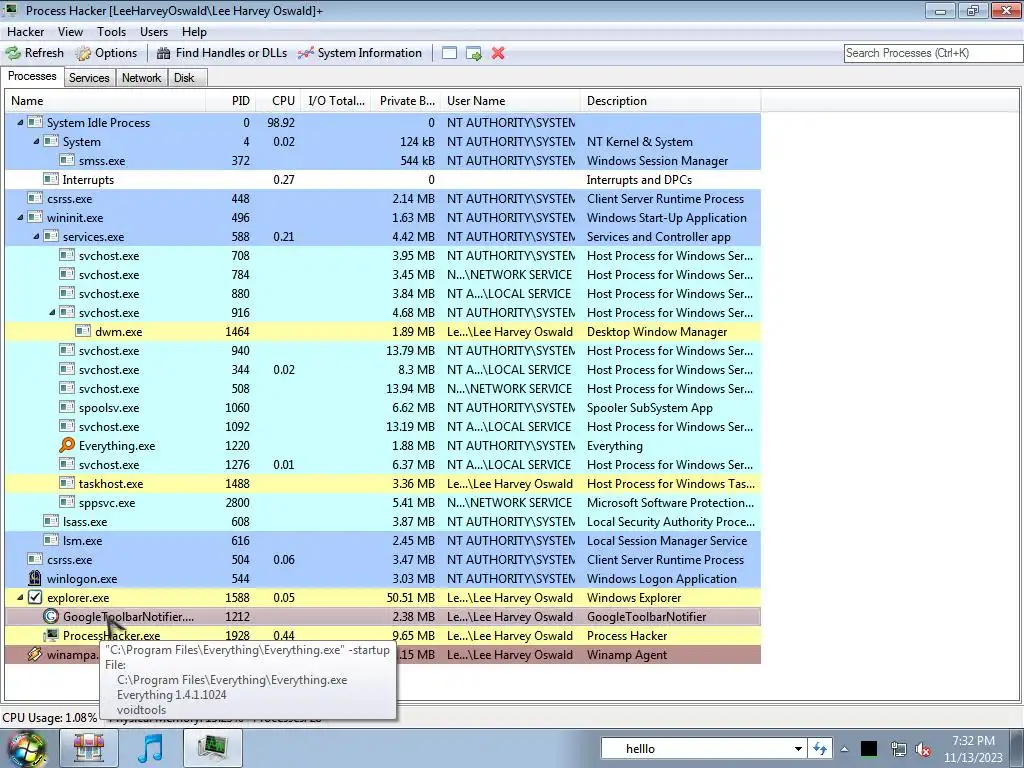The height and width of the screenshot is (768, 1024).
Task: Click the spoolsv.exe process icon
Action: coord(67,408)
